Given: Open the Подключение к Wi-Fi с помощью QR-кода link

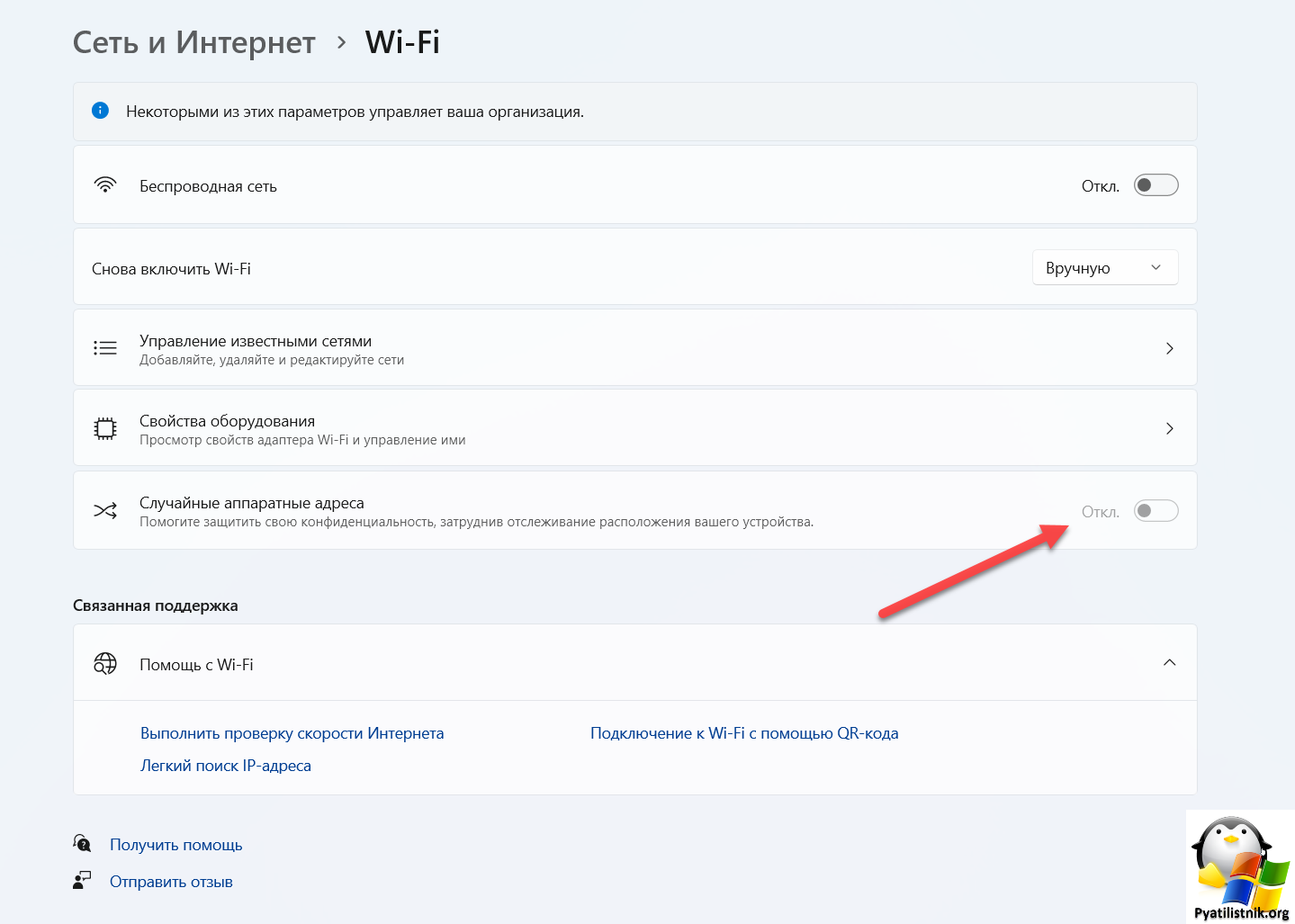Looking at the screenshot, I should pyautogui.click(x=744, y=733).
